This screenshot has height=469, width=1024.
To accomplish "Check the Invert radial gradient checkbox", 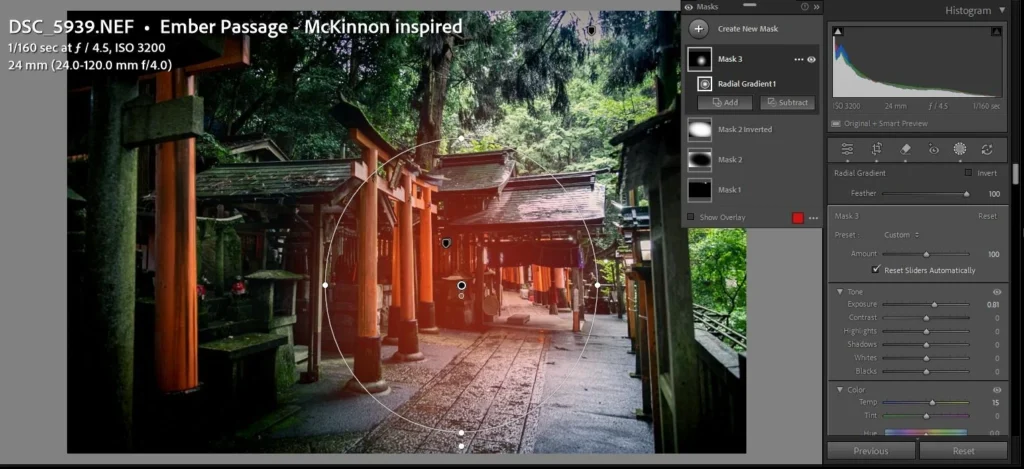I will pyautogui.click(x=968, y=173).
